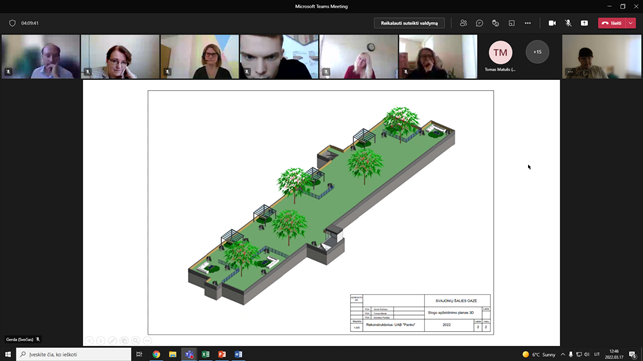
Task: Toggle the taskbar microphone tray icon
Action: (x=570, y=354)
